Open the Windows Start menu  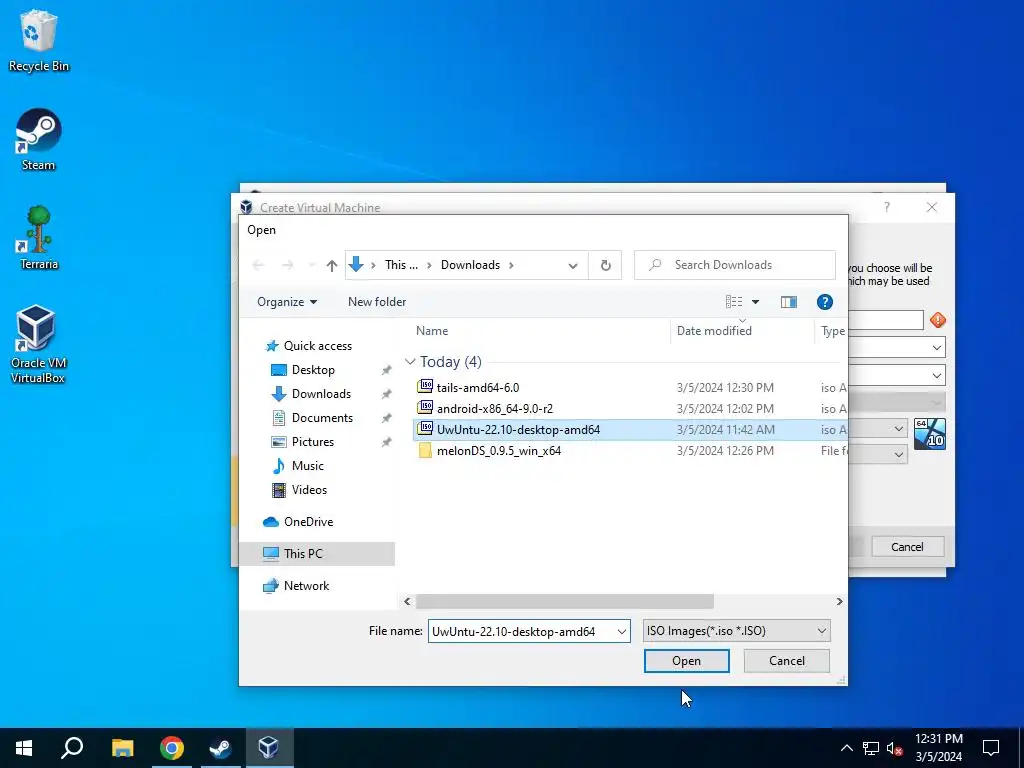(24, 748)
